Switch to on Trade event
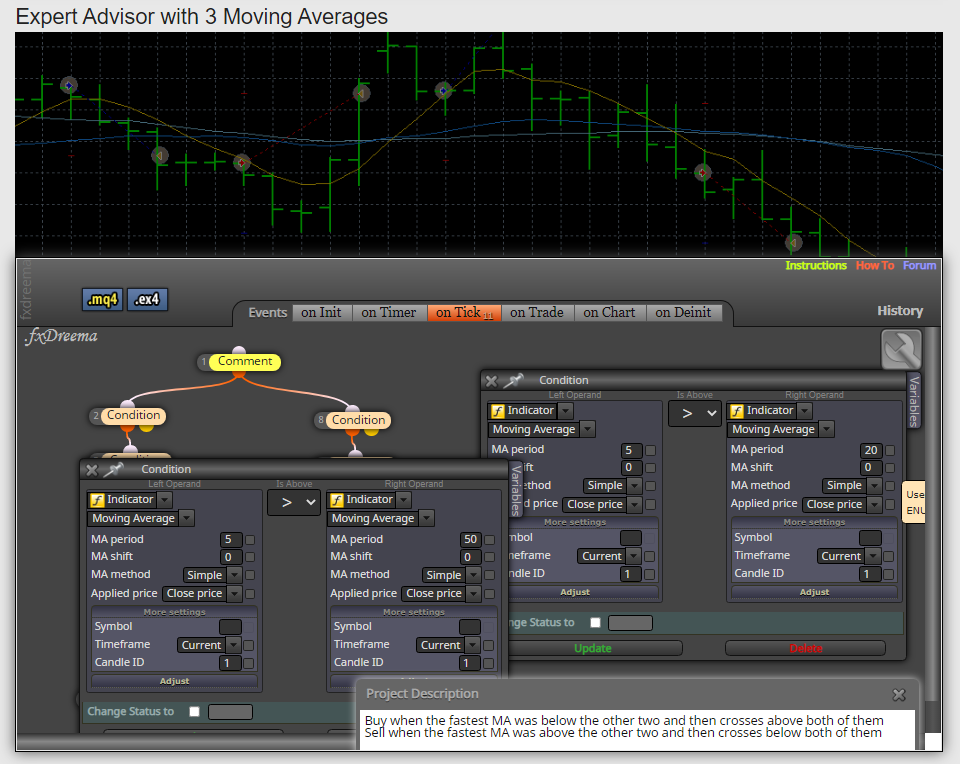Image resolution: width=960 pixels, height=764 pixels. [537, 312]
